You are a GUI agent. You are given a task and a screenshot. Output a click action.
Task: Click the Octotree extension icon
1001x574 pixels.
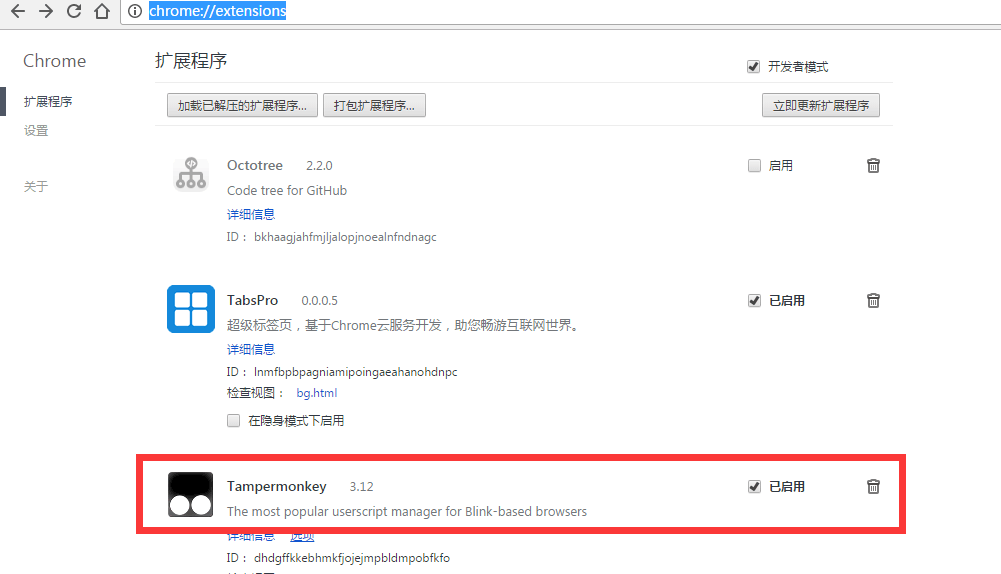[x=191, y=174]
